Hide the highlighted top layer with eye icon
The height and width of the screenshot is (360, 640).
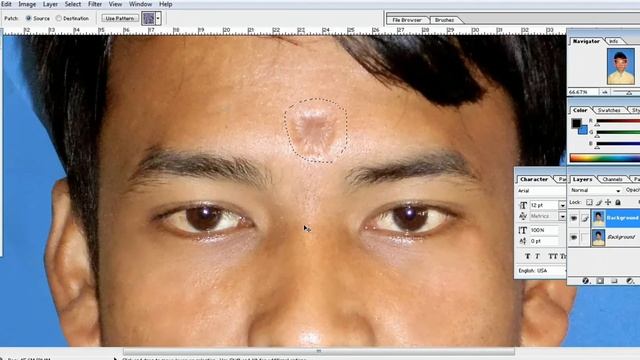[574, 218]
